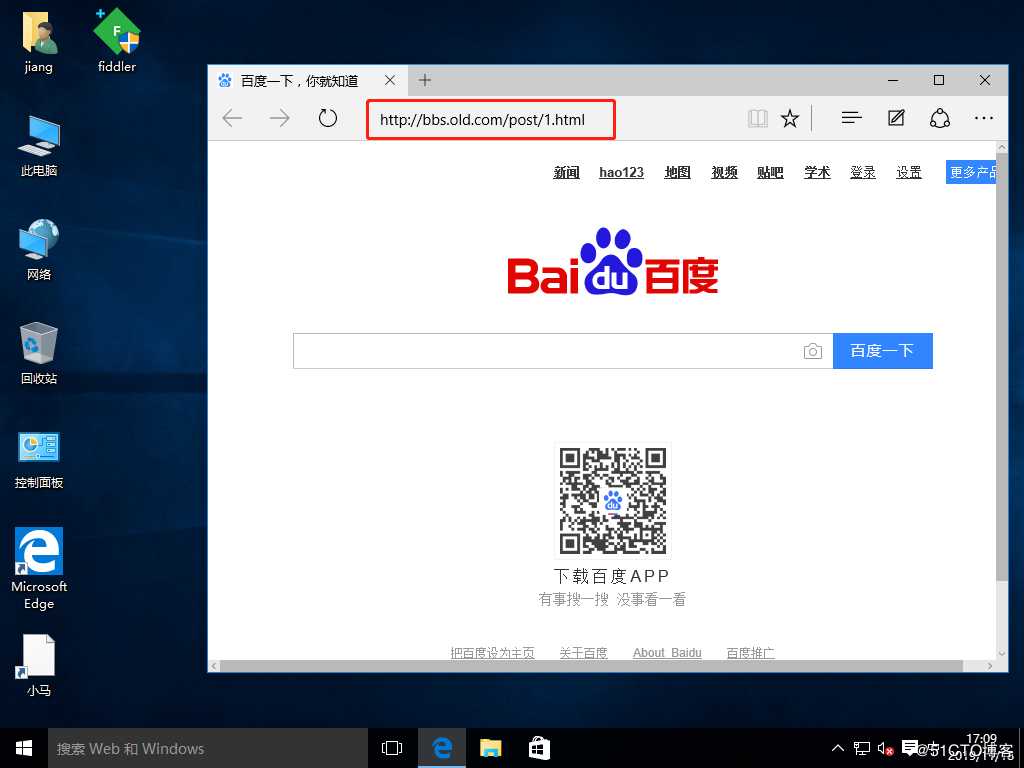Open Task View on the taskbar

392,748
